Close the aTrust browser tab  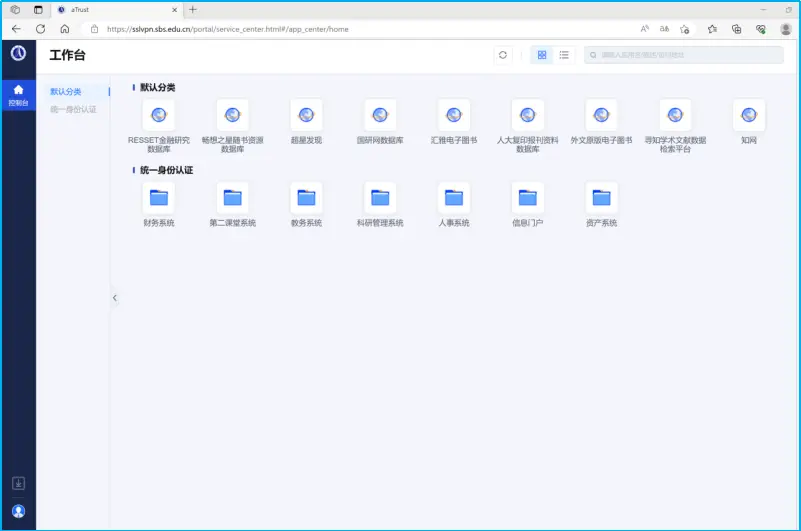pyautogui.click(x=175, y=10)
